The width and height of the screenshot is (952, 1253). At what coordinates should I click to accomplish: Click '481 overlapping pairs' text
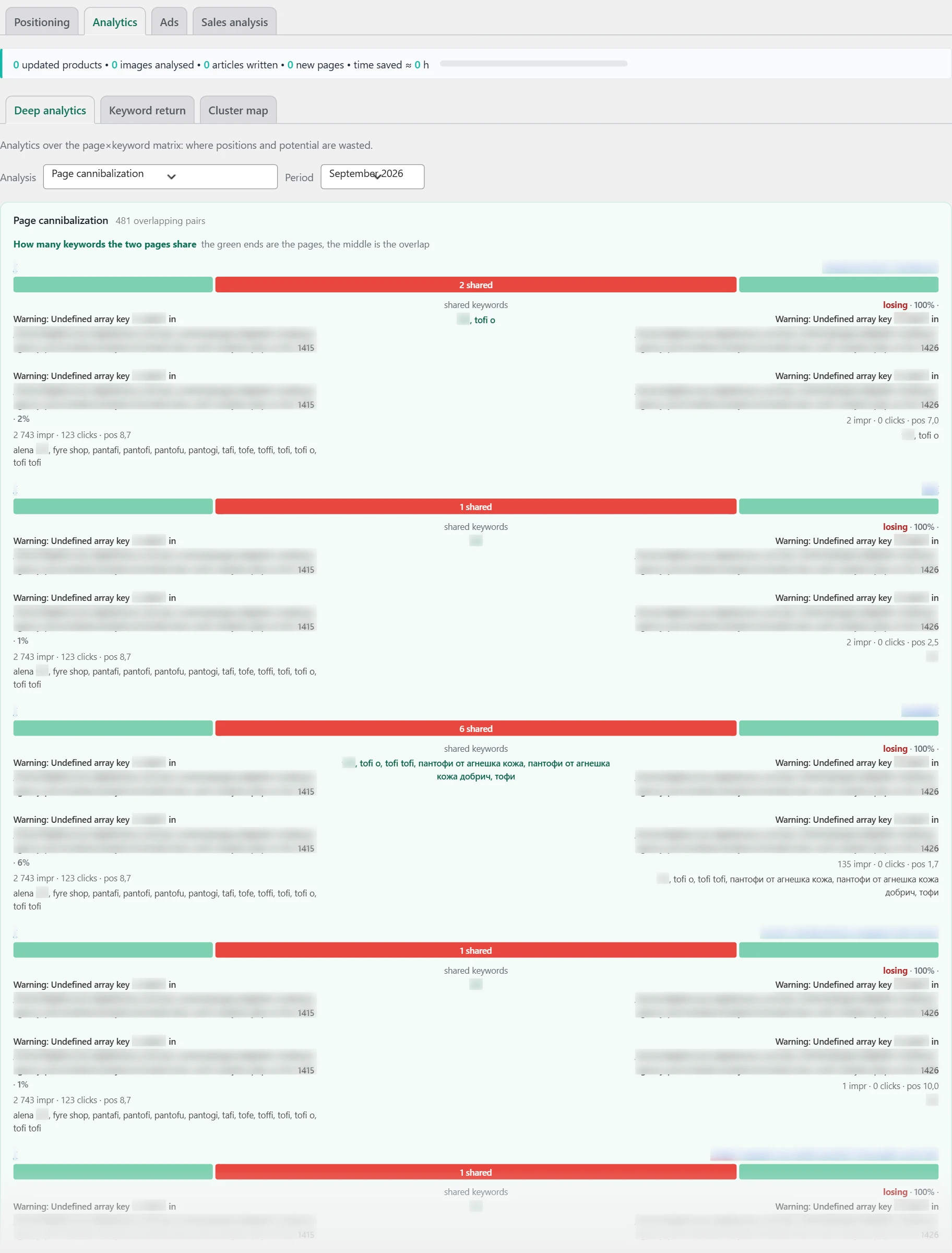click(160, 220)
